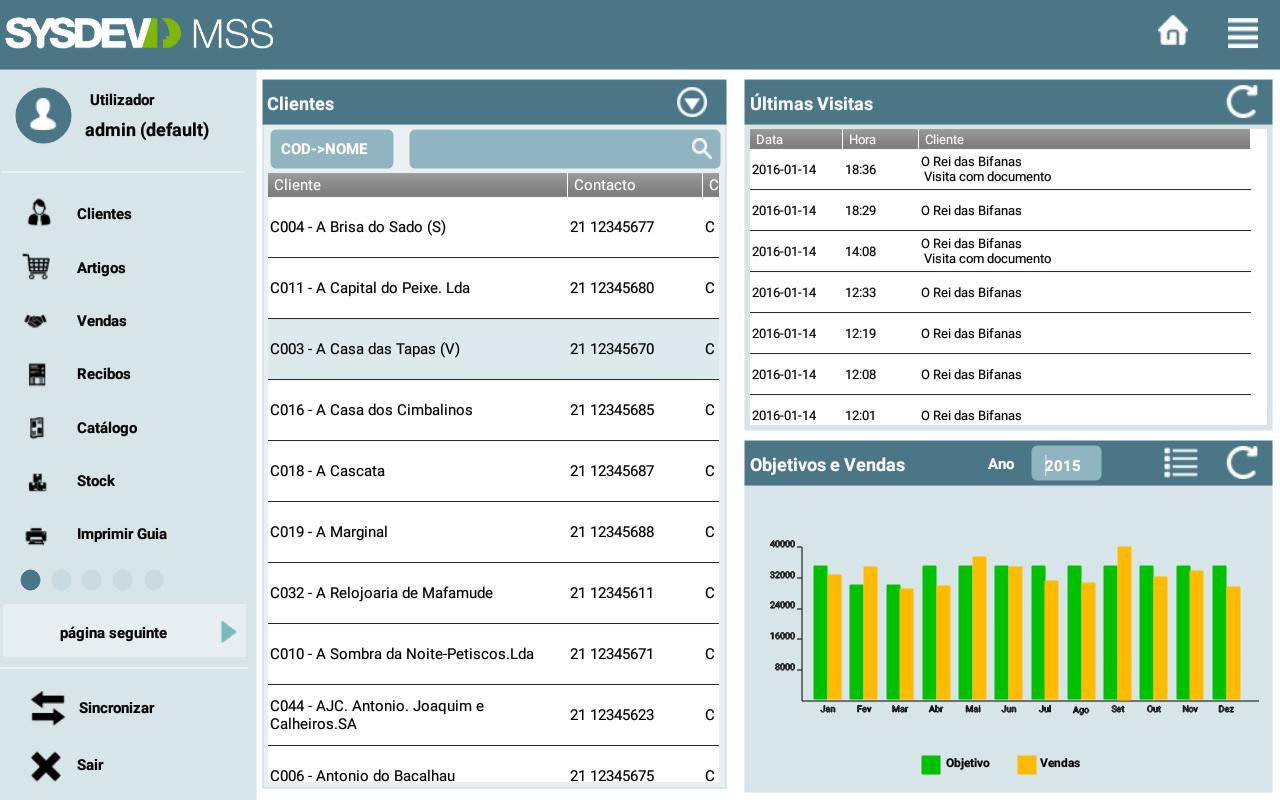Screen dimensions: 1280x800
Task: Click the Artigos shopping cart icon
Action: 37,267
